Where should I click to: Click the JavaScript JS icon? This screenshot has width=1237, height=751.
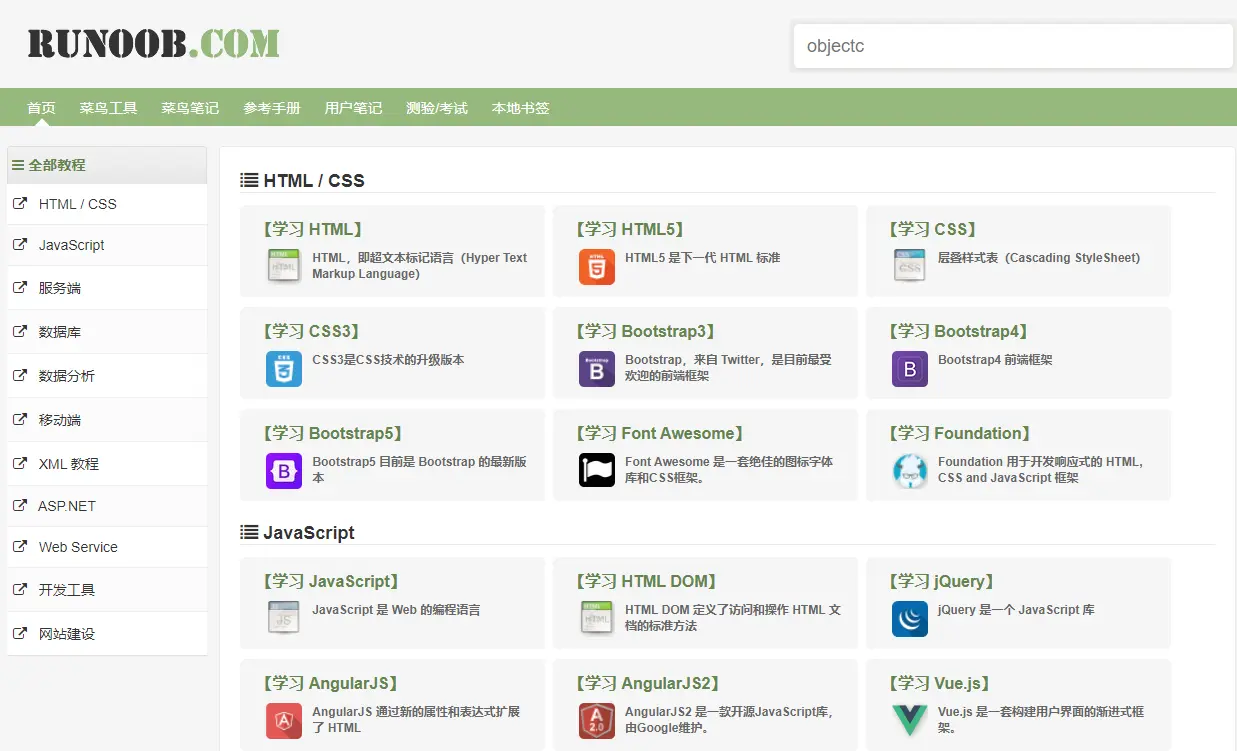click(x=284, y=619)
